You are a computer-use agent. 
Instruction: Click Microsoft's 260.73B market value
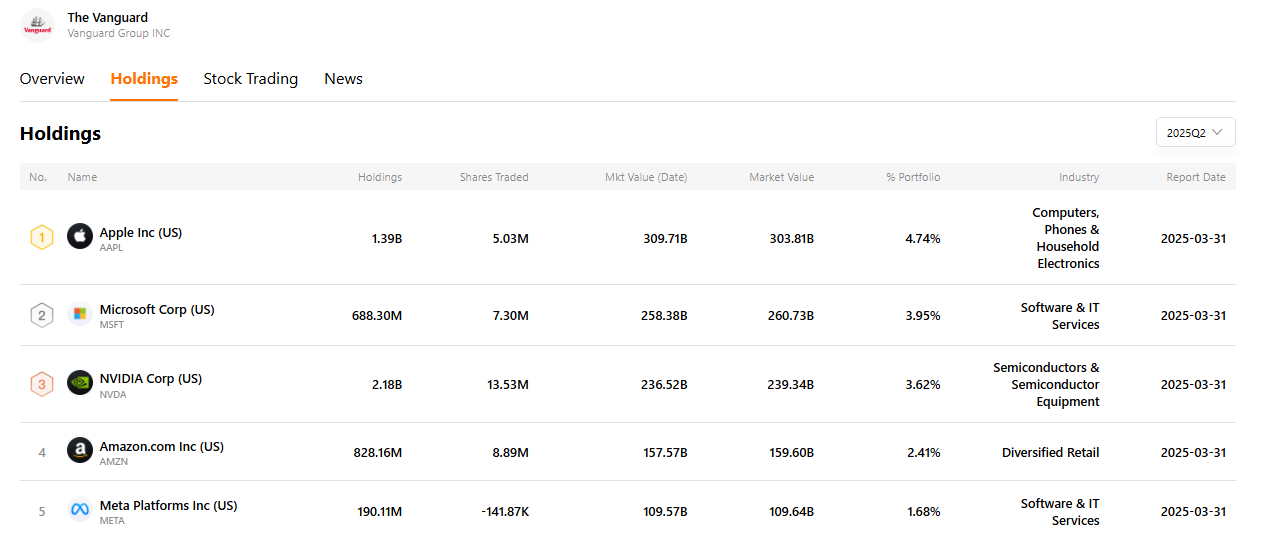pyautogui.click(x=791, y=315)
